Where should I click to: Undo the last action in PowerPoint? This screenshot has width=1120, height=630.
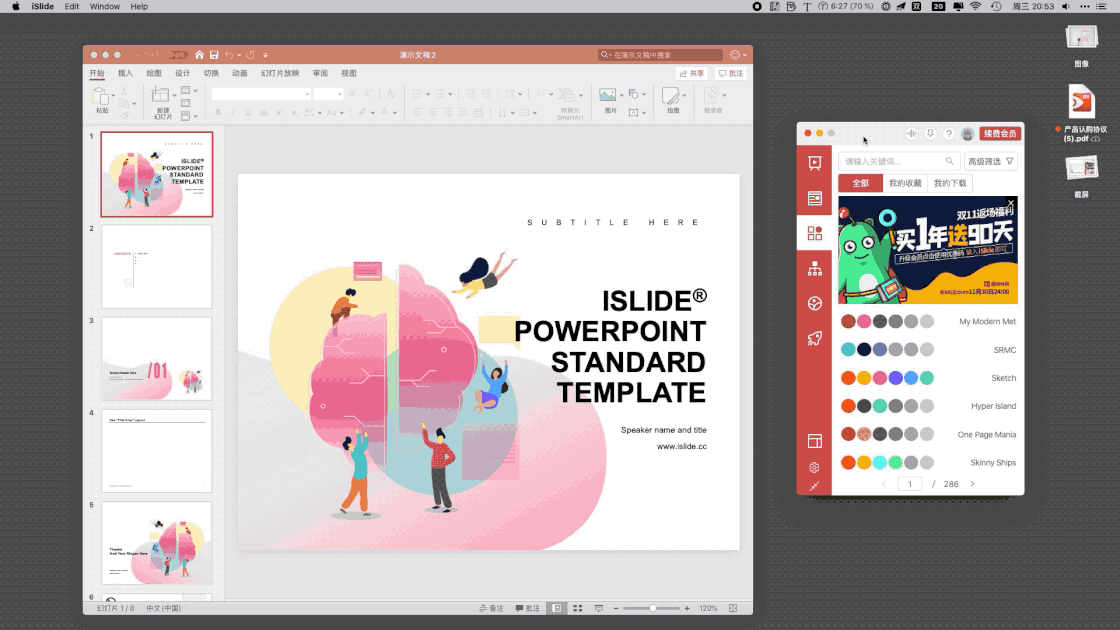(229, 55)
